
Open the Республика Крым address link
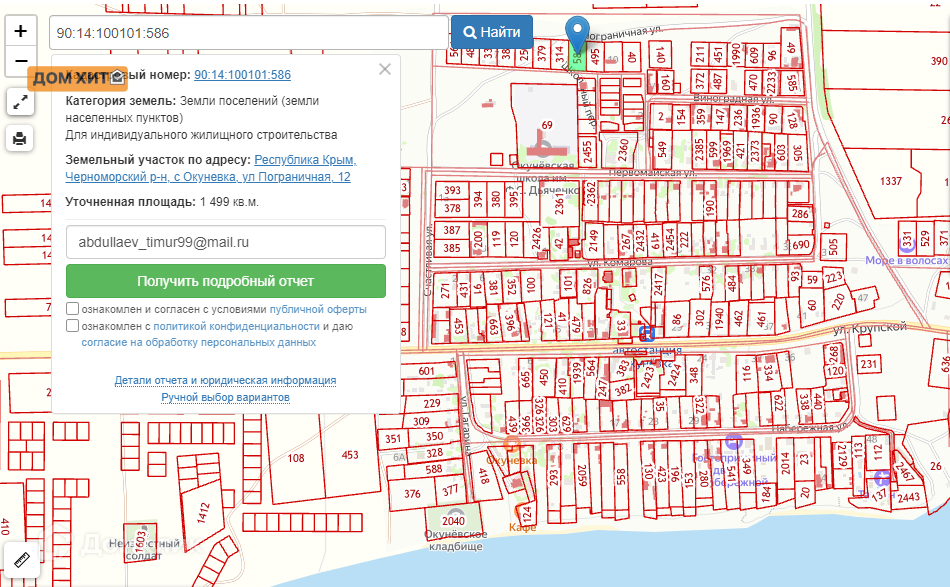pos(305,160)
